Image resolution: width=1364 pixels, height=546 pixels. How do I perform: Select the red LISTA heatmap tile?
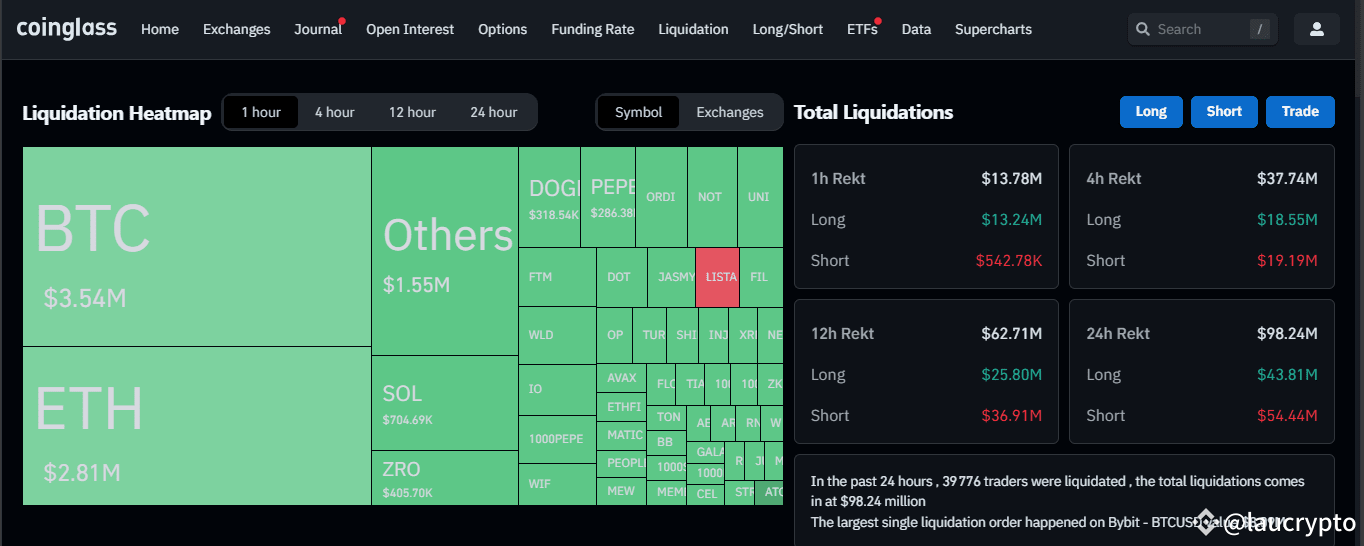(x=717, y=277)
